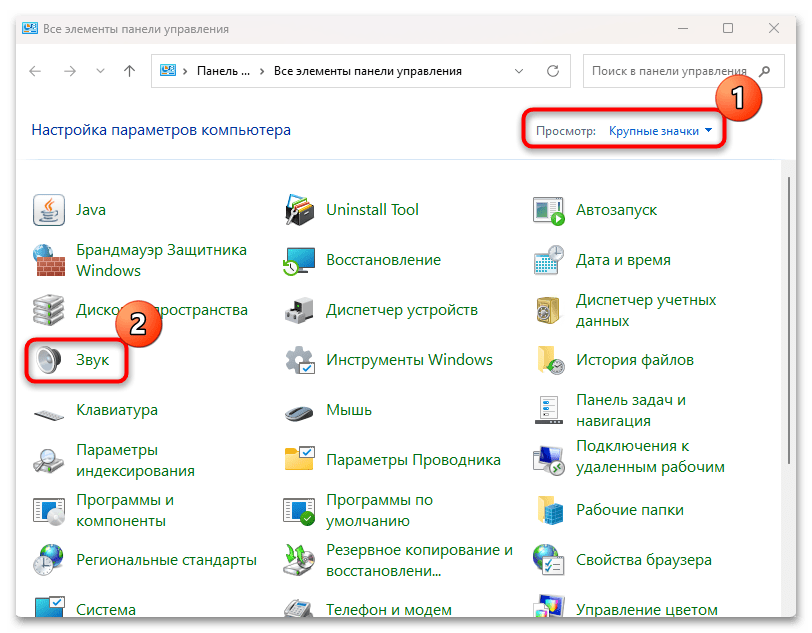Expand the address bar history chevron
The width and height of the screenshot is (812, 633).
tap(518, 71)
